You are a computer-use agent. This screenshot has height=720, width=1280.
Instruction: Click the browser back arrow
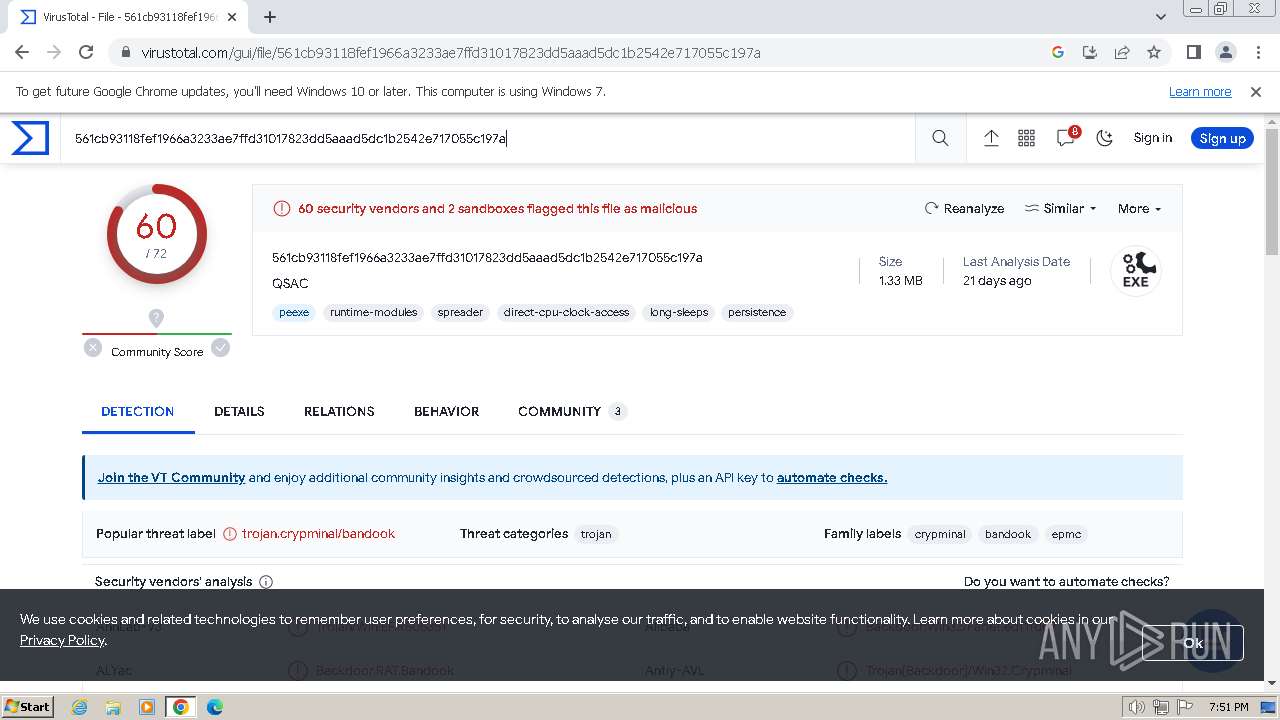22,52
